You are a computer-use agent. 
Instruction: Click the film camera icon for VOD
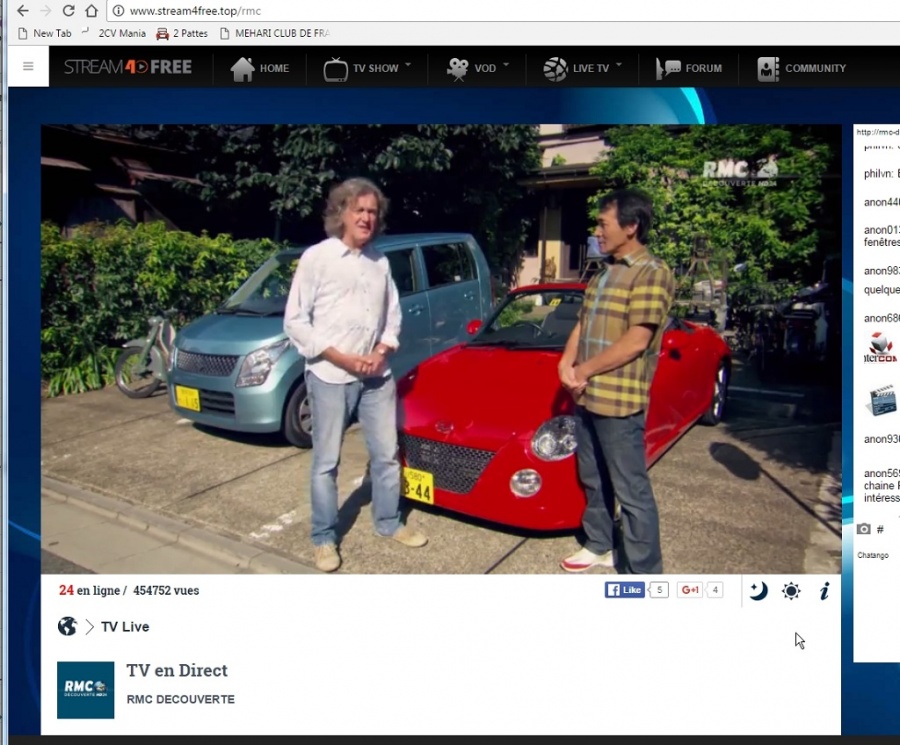[457, 69]
